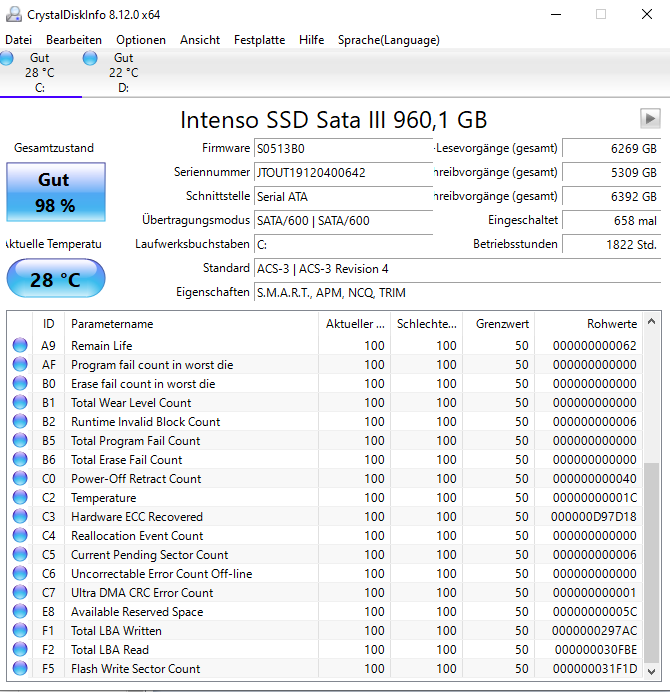Open the Festplatte menu
The image size is (670, 692).
tap(259, 40)
